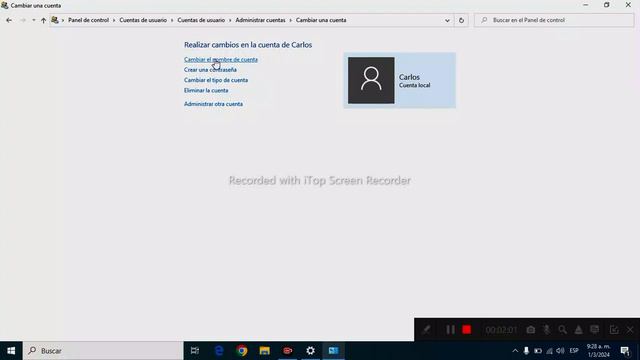640x360 pixels.
Task: Click the Control Panel taskbar app
Action: click(333, 351)
